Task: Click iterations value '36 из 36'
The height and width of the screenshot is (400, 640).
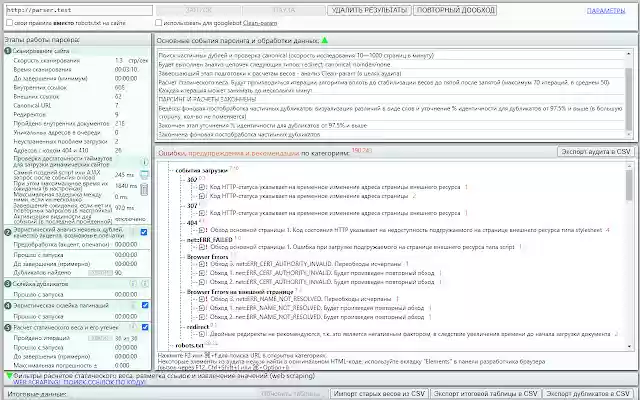Action: [x=126, y=338]
